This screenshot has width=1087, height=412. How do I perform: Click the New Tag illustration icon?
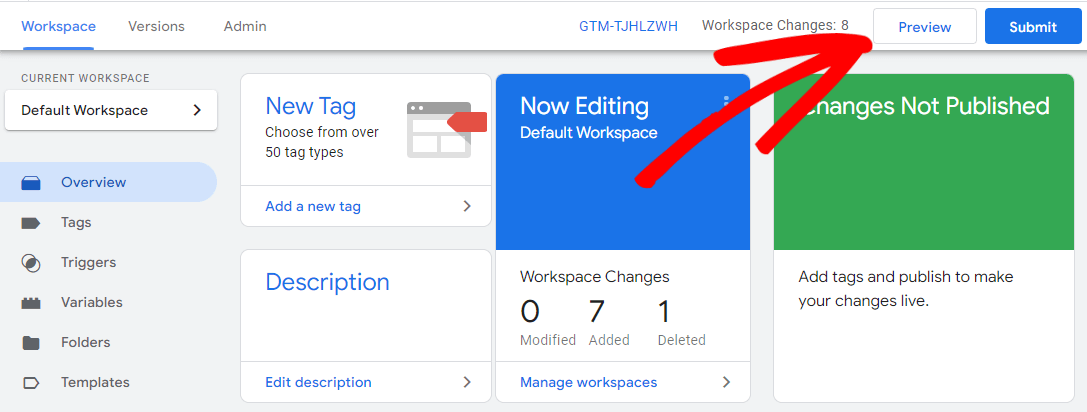tap(447, 130)
